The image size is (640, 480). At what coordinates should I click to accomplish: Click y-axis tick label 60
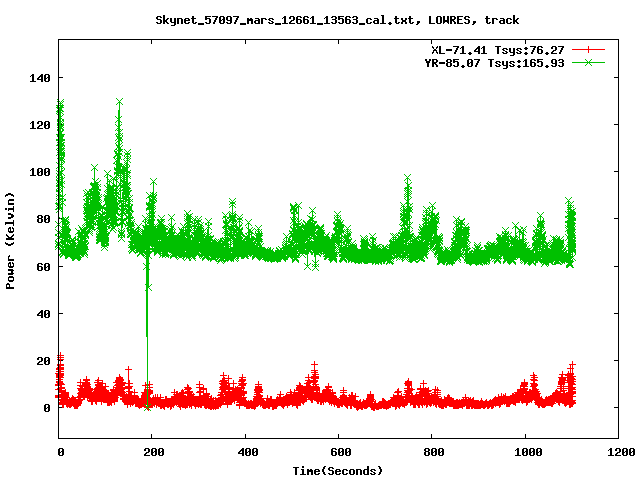pos(43,267)
